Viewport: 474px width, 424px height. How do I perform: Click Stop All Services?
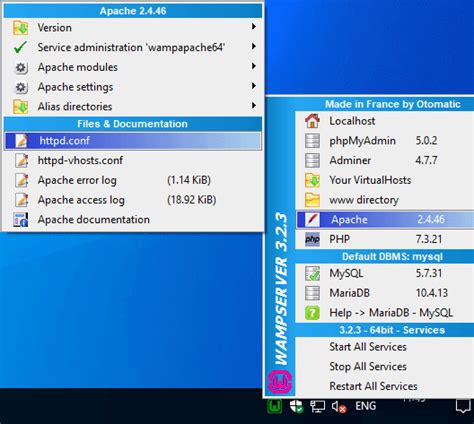pos(385,366)
